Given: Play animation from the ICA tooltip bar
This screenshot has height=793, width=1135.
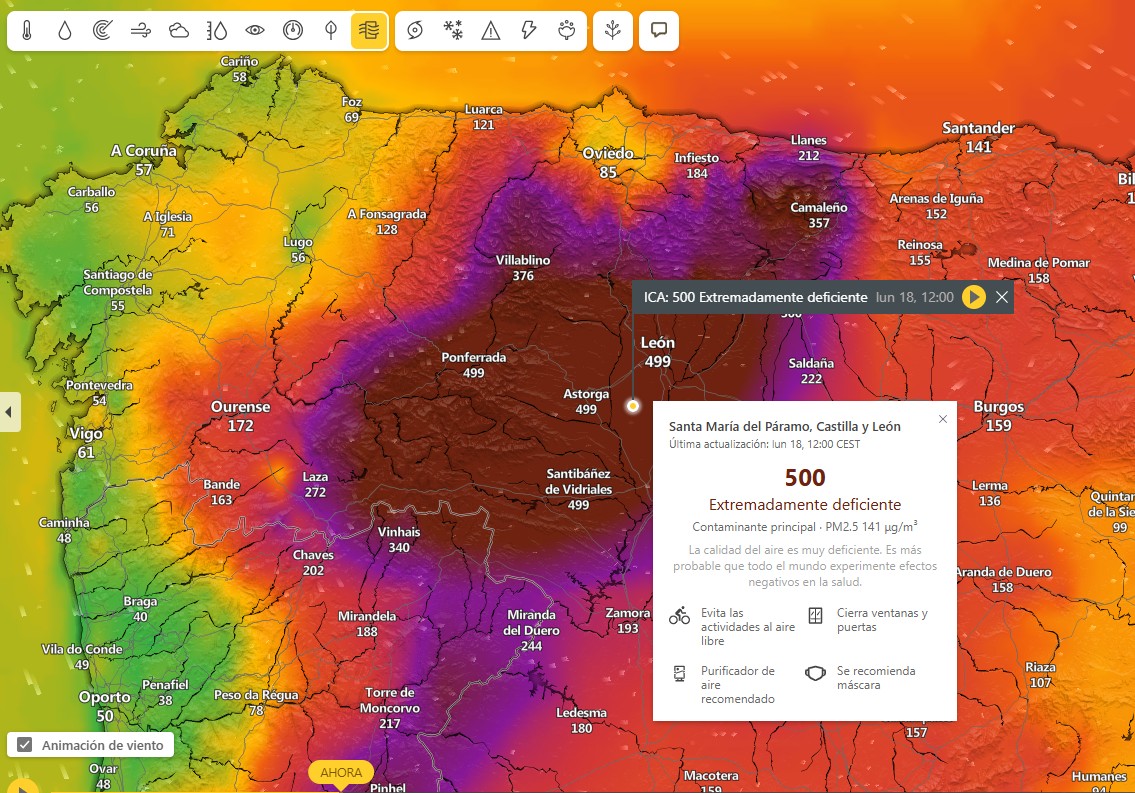Looking at the screenshot, I should pos(973,297).
